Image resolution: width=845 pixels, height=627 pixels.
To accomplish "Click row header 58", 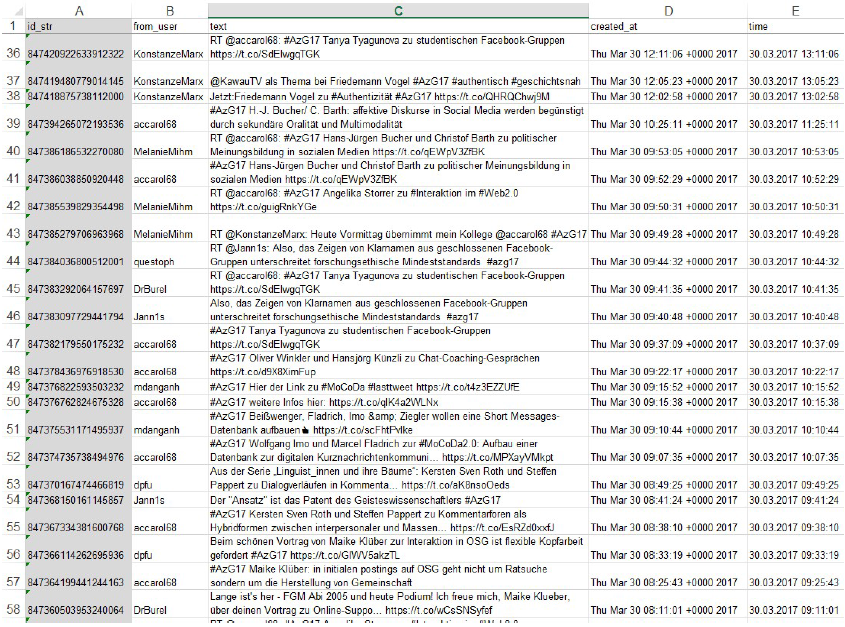I will coord(11,608).
